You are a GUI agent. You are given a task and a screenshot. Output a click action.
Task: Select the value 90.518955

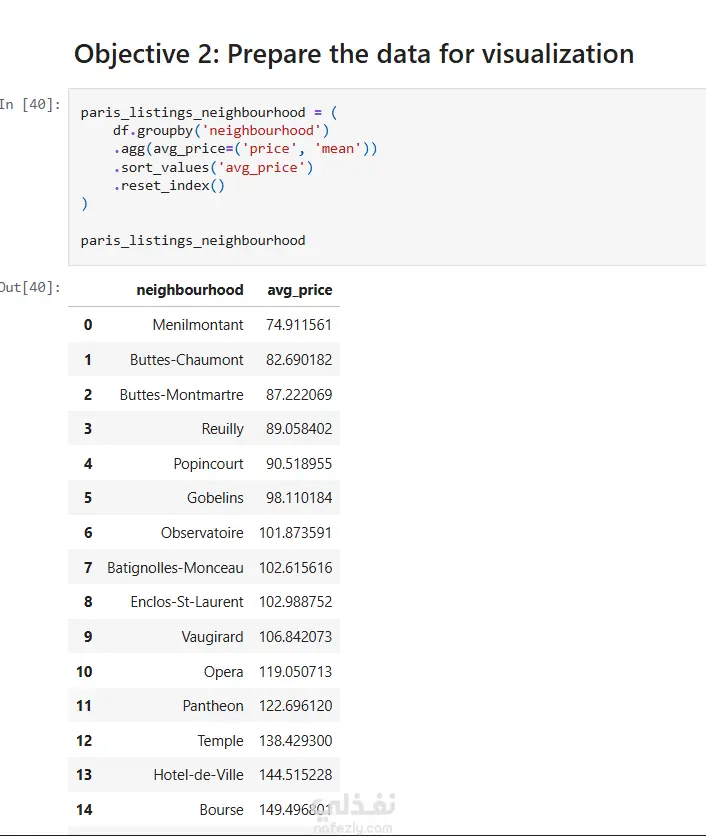tap(299, 464)
